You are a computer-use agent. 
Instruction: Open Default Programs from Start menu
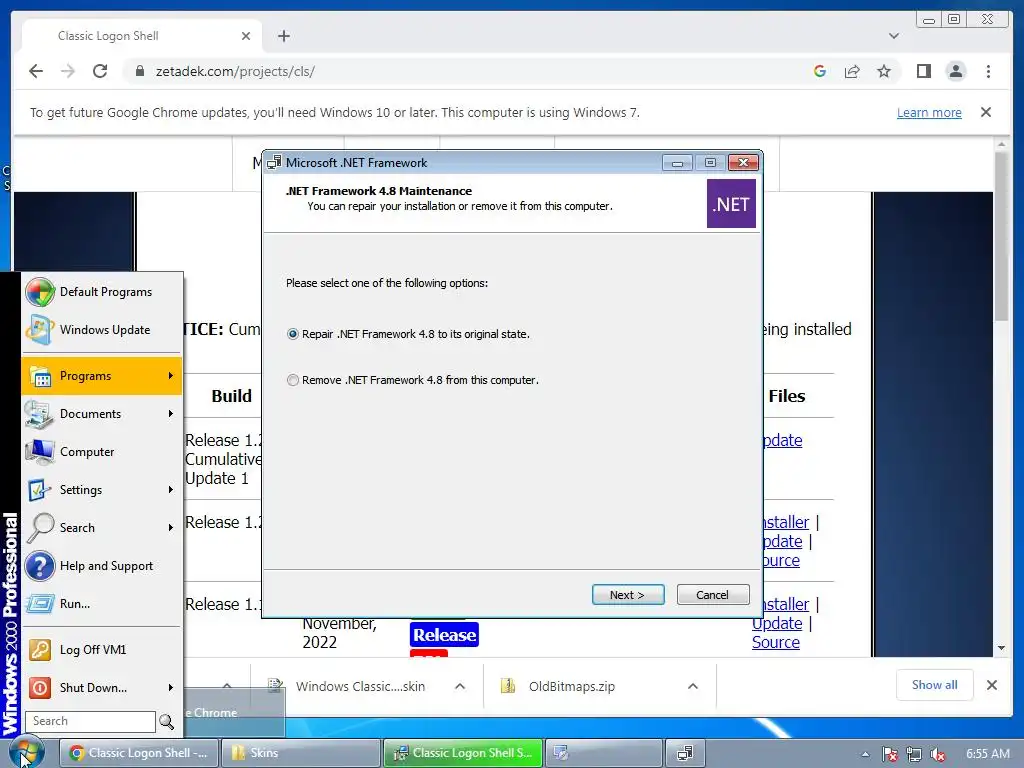pyautogui.click(x=102, y=292)
